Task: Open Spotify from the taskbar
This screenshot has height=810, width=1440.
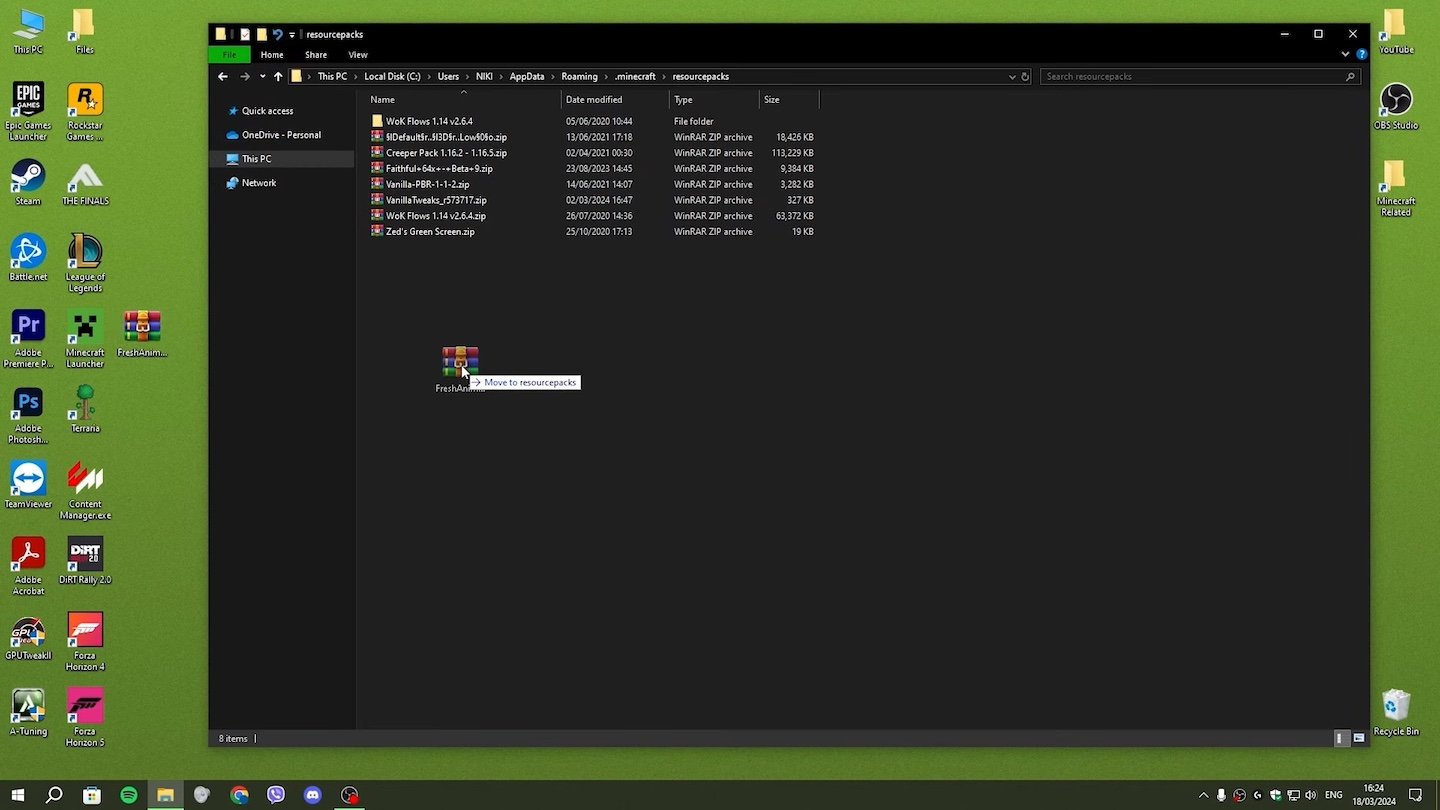Action: point(129,795)
